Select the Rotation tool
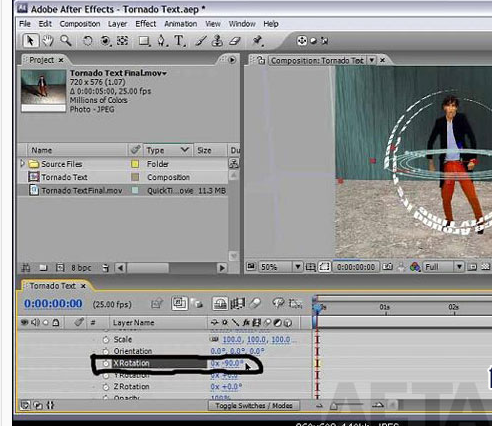Screen dimensions: 492x426 coord(87,41)
